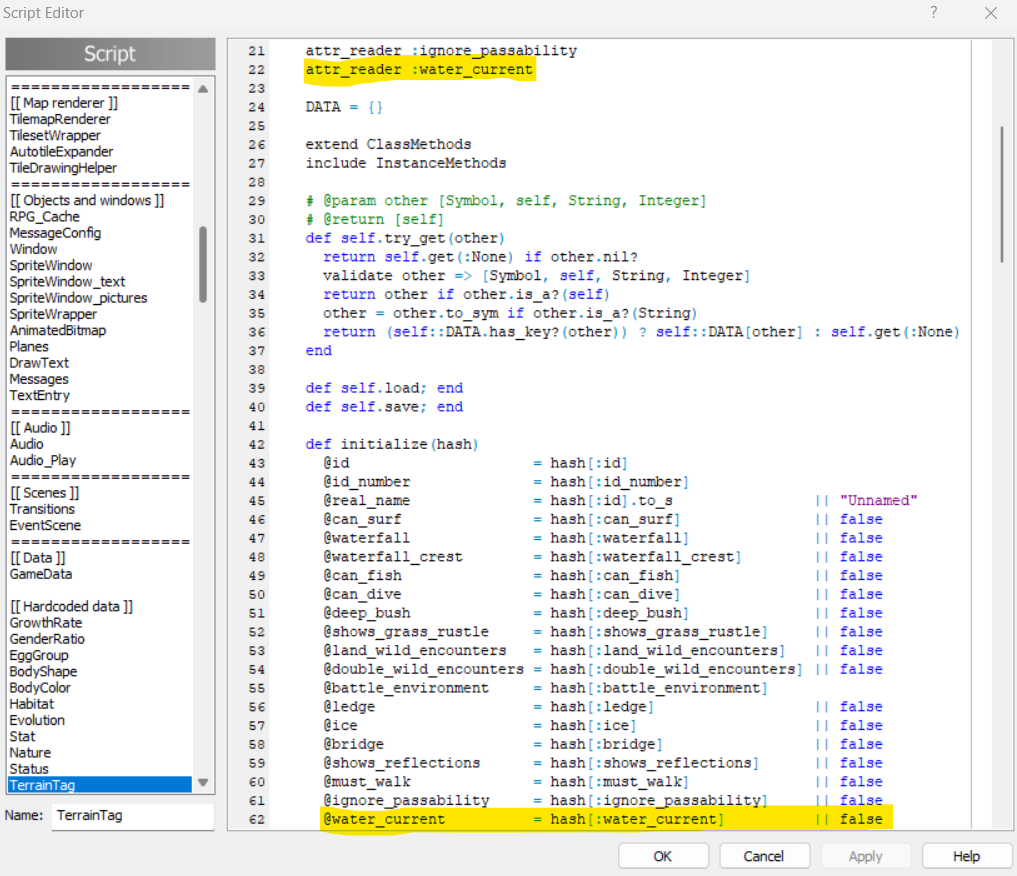Click script list scroll down arrow

[203, 783]
